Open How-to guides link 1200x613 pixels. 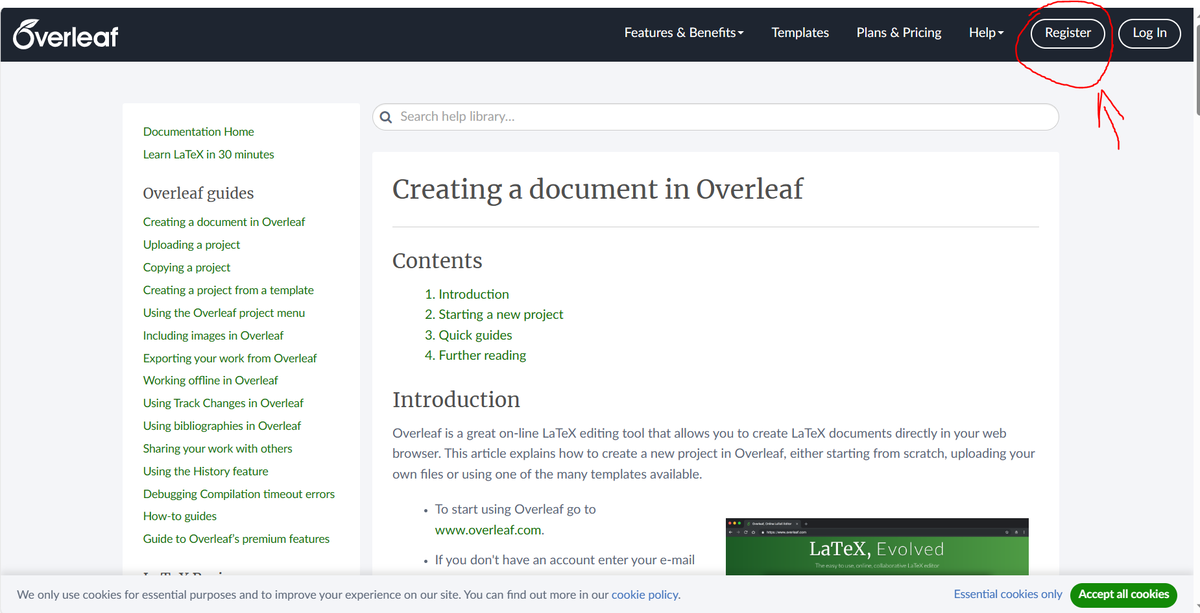(x=180, y=516)
